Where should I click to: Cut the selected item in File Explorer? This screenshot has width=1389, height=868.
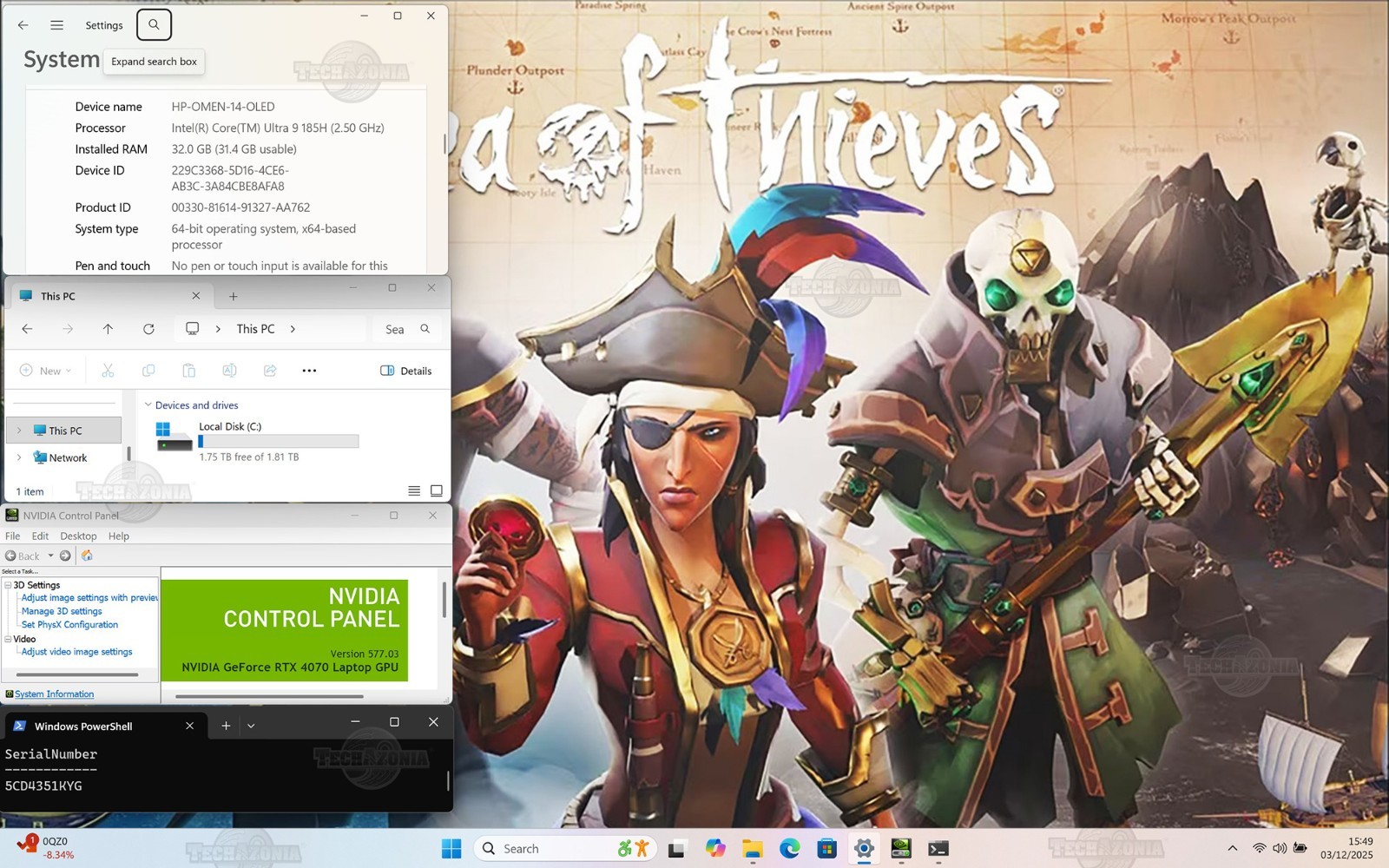click(108, 371)
